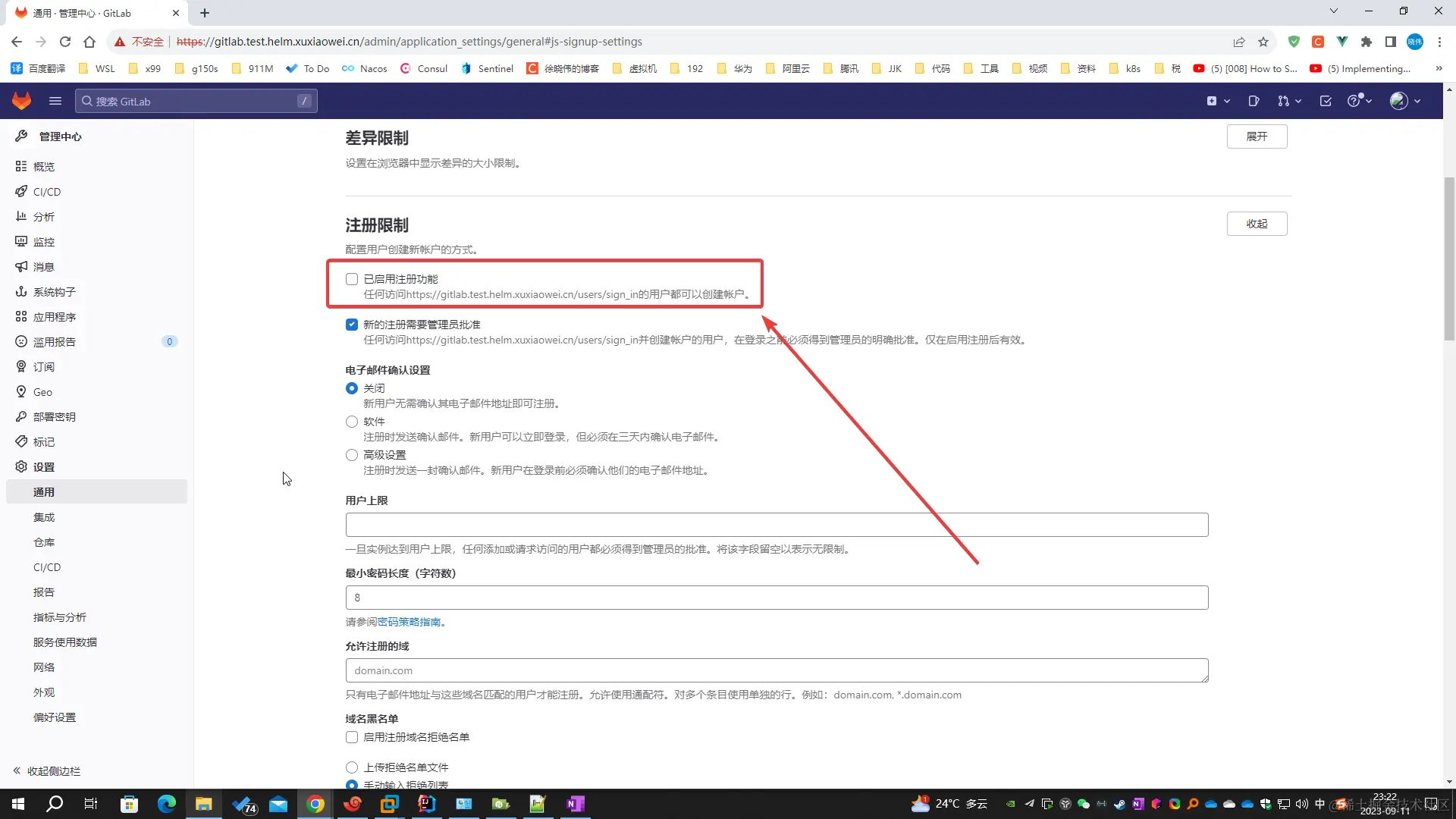The width and height of the screenshot is (1456, 819).
Task: Click the page vertical scrollbar thumb
Action: [1449, 258]
